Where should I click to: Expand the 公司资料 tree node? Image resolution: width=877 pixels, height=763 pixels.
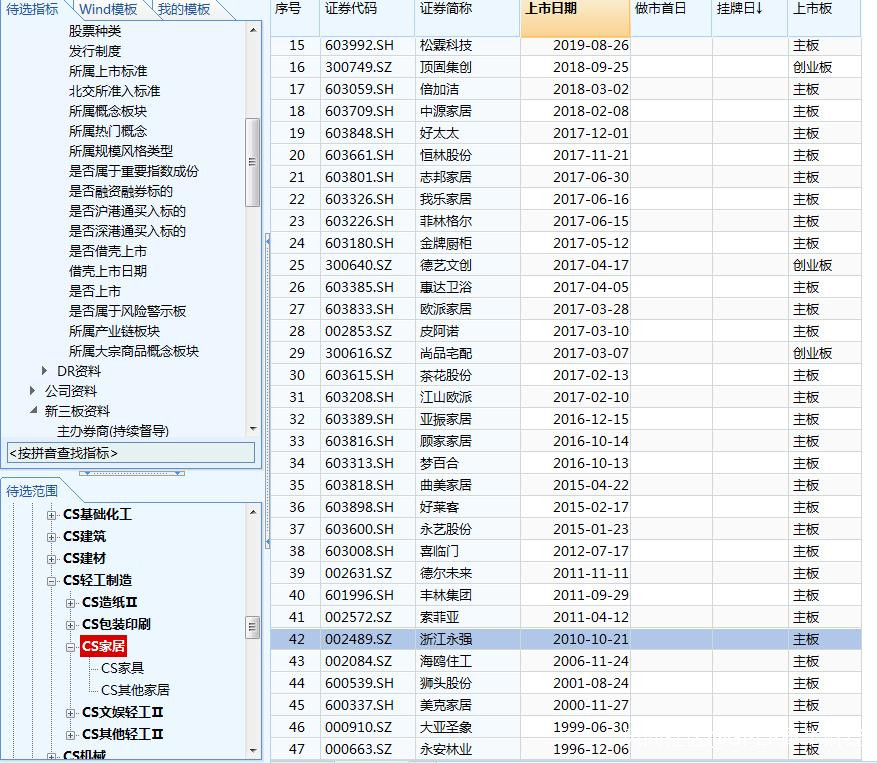(x=32, y=390)
